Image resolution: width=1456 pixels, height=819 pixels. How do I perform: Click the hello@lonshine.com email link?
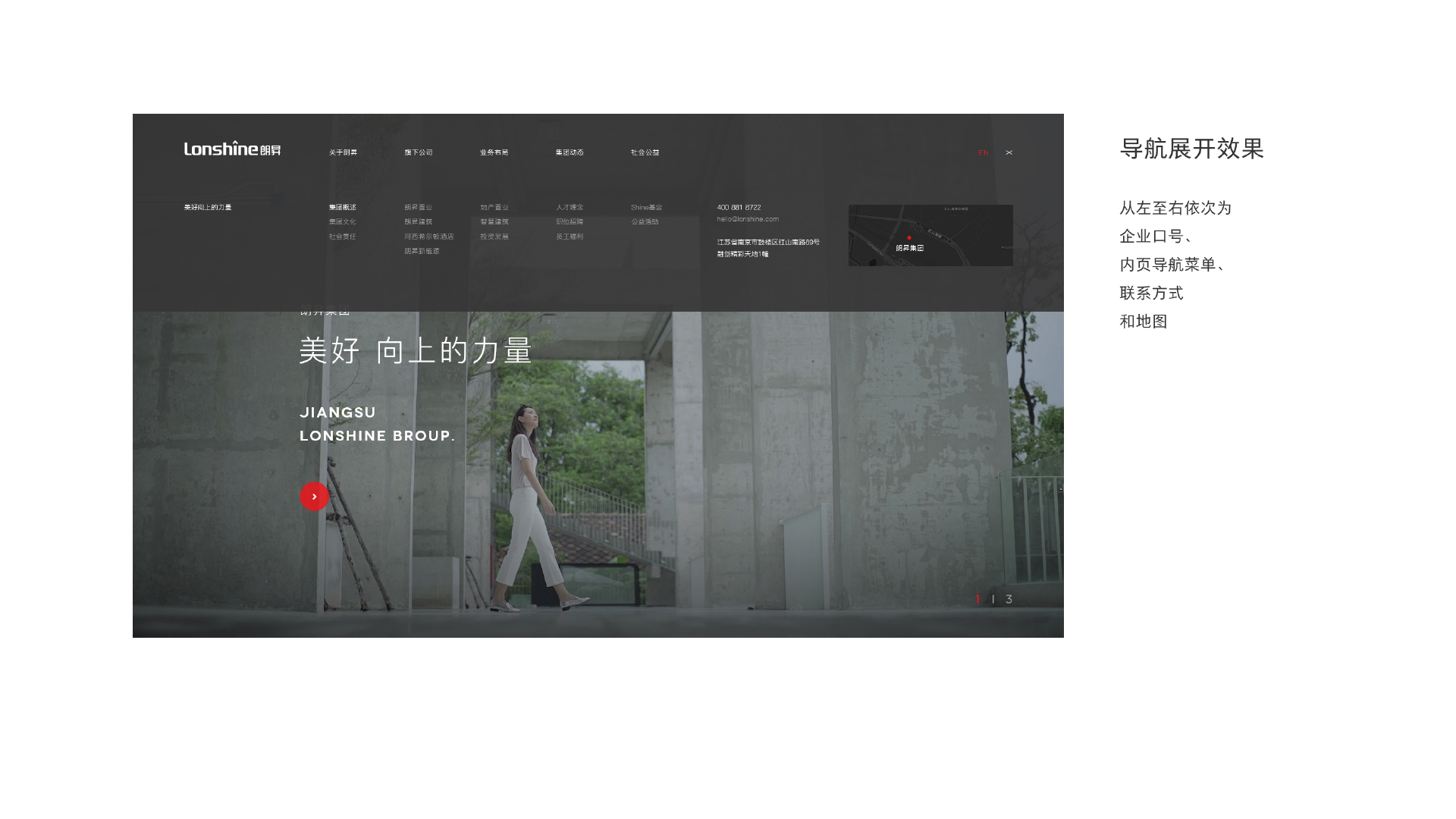point(748,219)
